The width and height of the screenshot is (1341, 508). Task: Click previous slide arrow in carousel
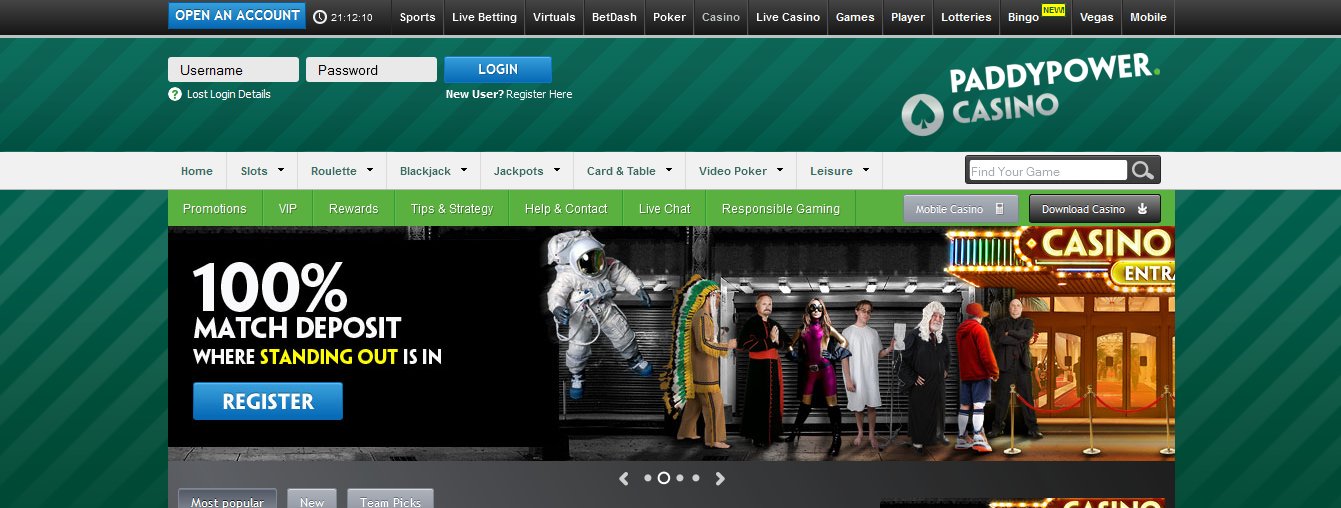[624, 478]
